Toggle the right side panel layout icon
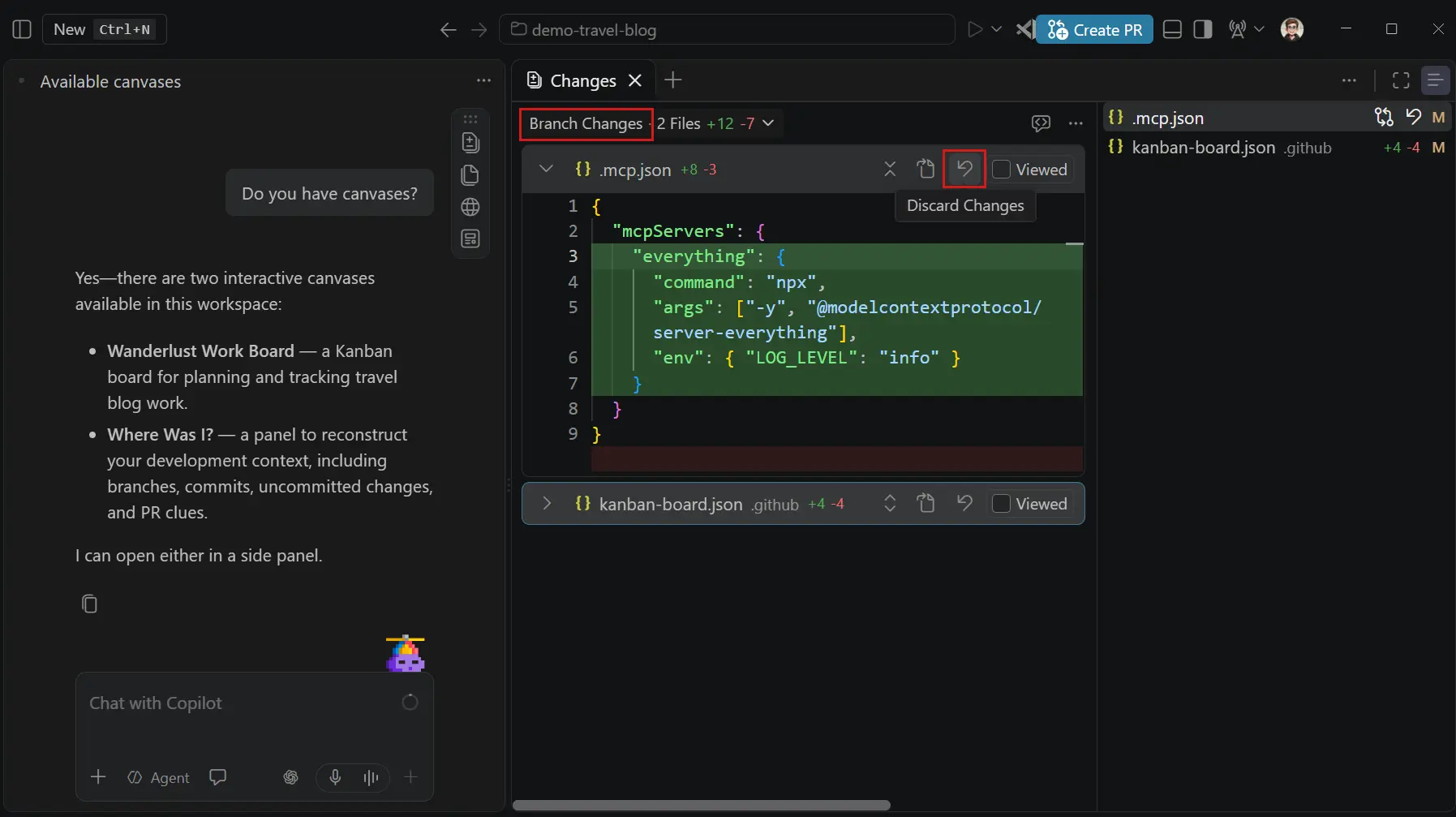Viewport: 1456px width, 817px height. pyautogui.click(x=1203, y=30)
